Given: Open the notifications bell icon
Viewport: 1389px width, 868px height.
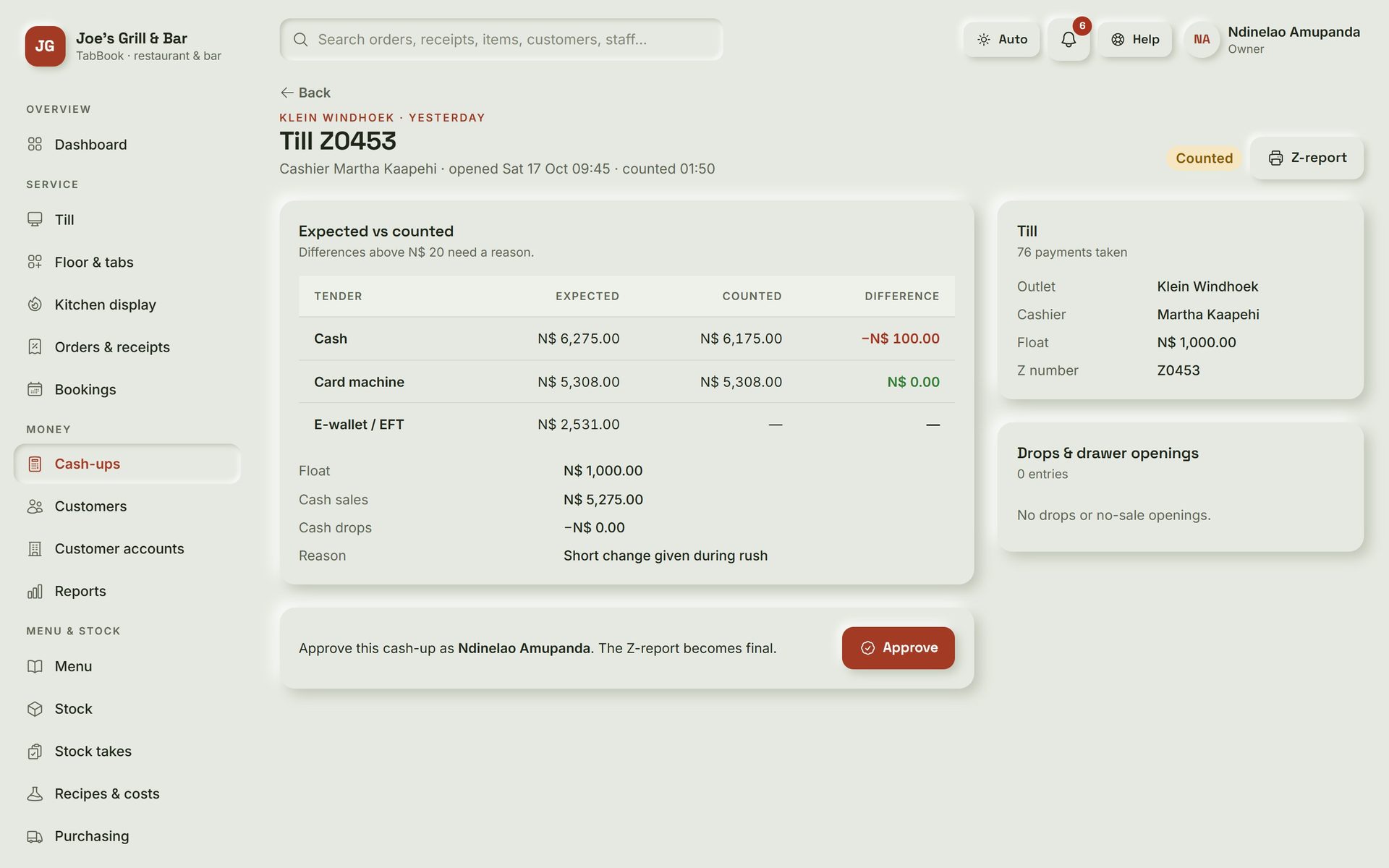Looking at the screenshot, I should 1068,39.
